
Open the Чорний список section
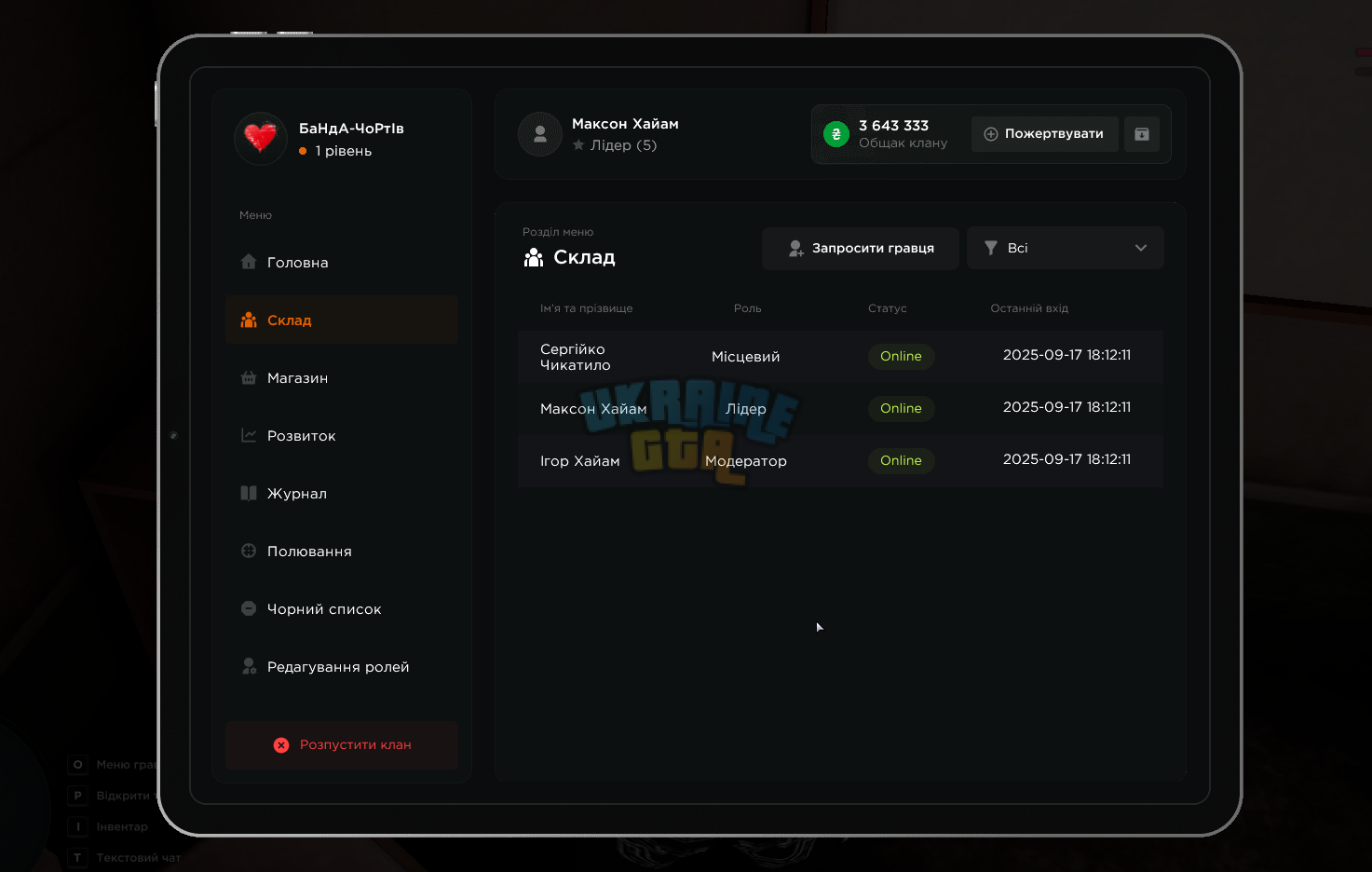coord(341,608)
